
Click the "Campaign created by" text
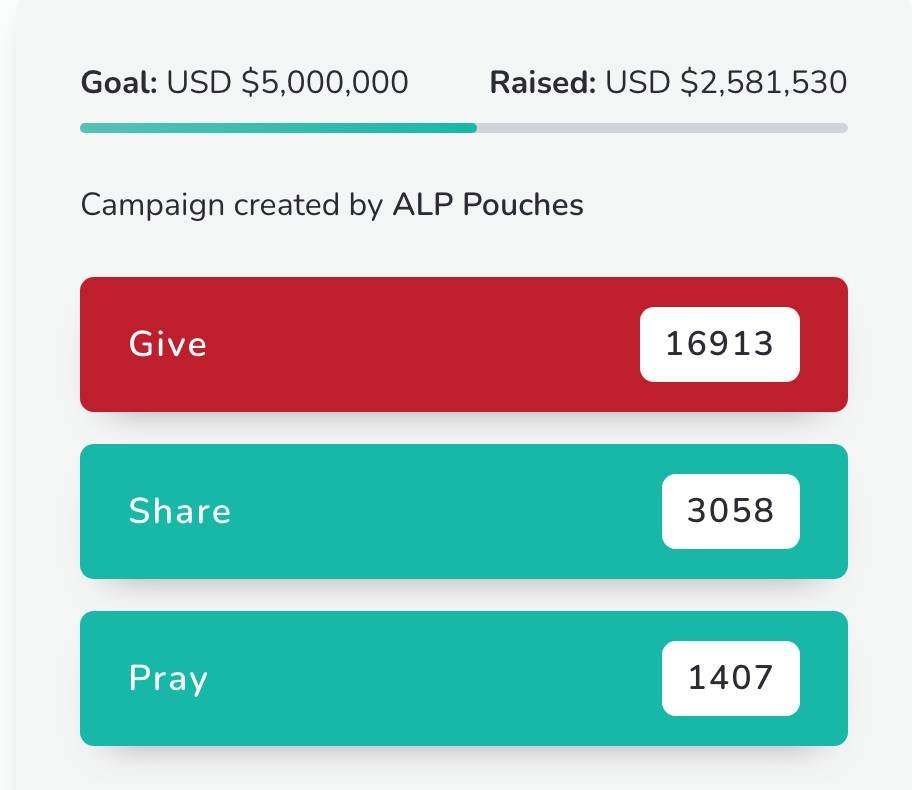(231, 205)
